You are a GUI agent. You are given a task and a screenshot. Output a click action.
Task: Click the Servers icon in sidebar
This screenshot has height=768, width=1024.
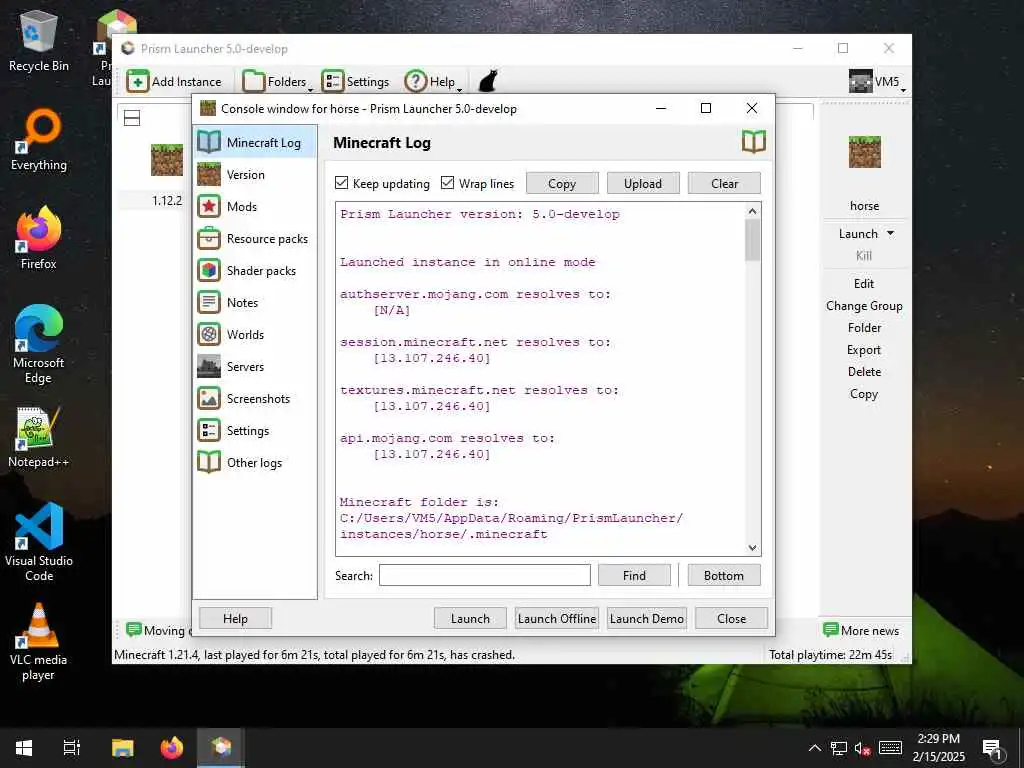209,366
